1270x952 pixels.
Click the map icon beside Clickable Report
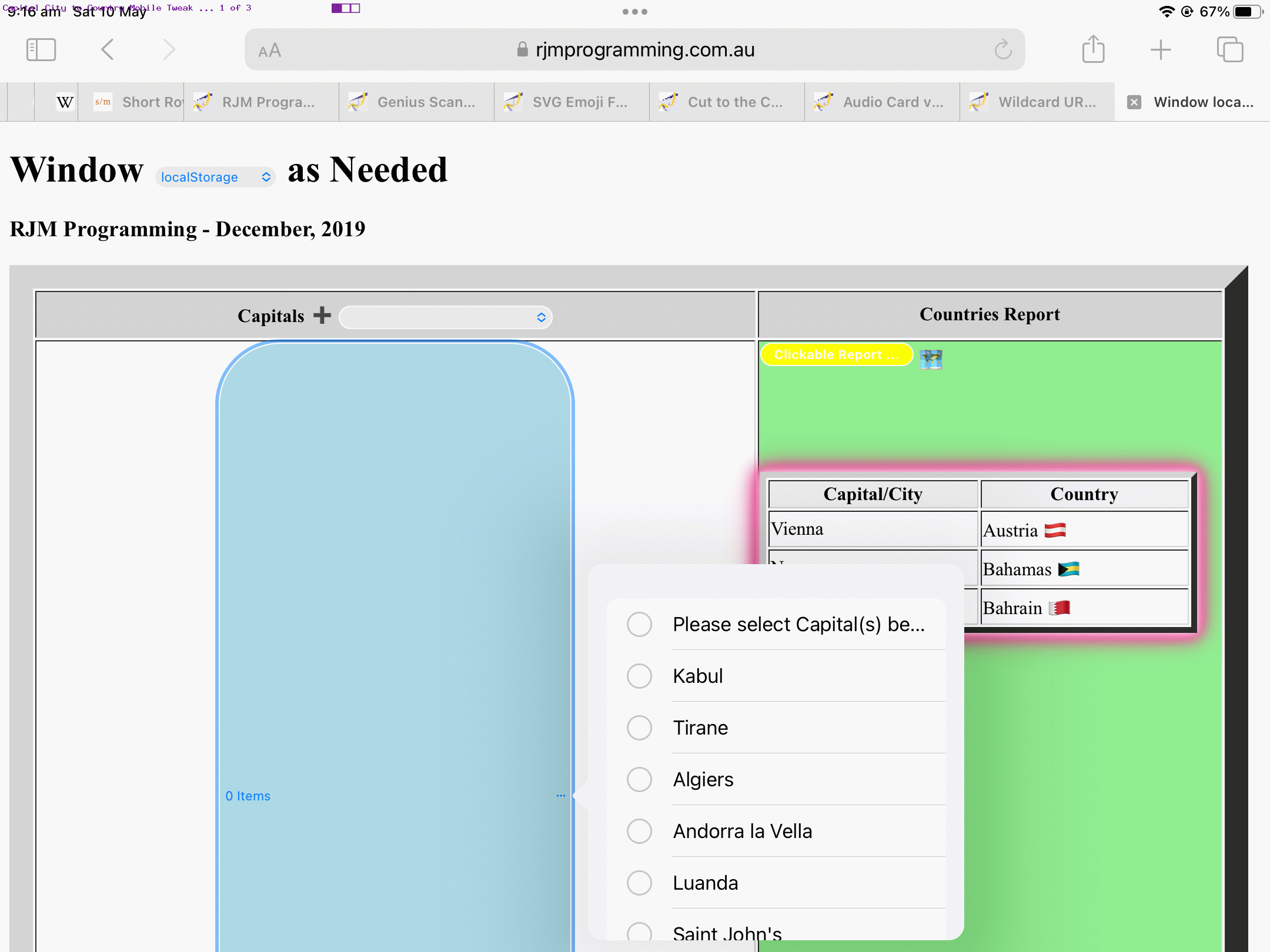(x=931, y=358)
